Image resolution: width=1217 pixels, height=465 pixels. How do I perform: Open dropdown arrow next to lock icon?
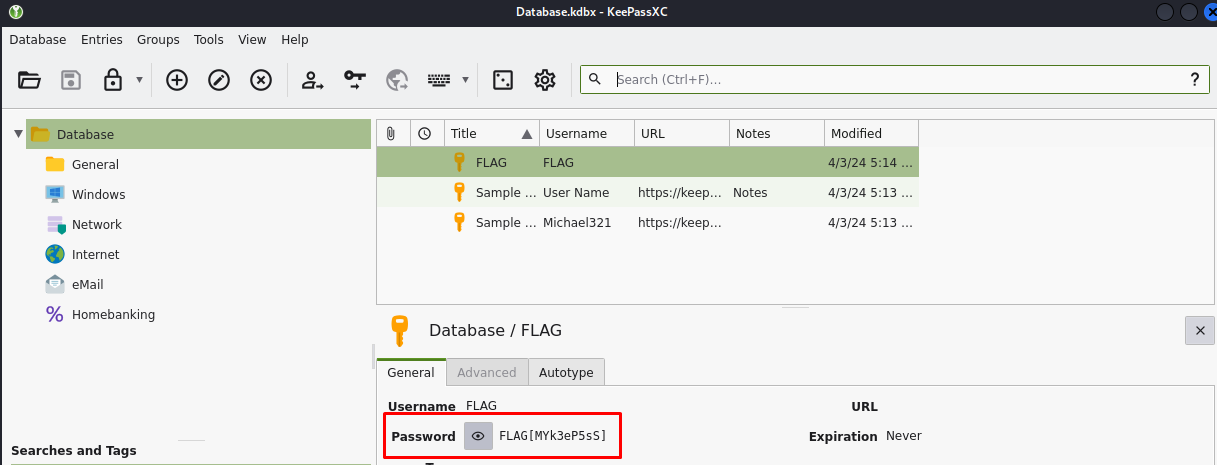tap(139, 80)
